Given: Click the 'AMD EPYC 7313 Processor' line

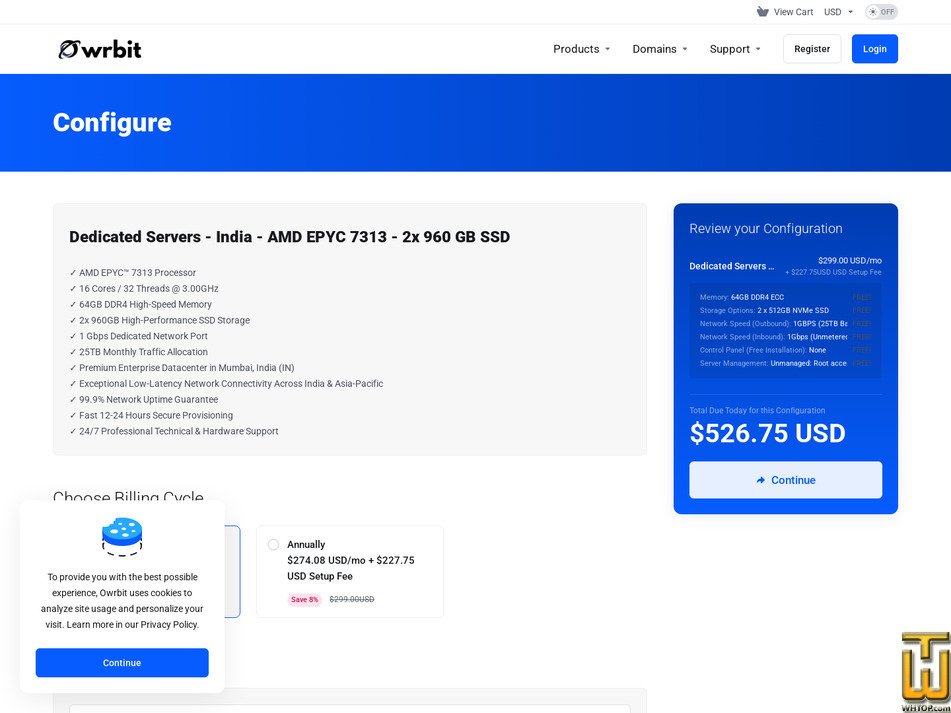Looking at the screenshot, I should point(132,273).
